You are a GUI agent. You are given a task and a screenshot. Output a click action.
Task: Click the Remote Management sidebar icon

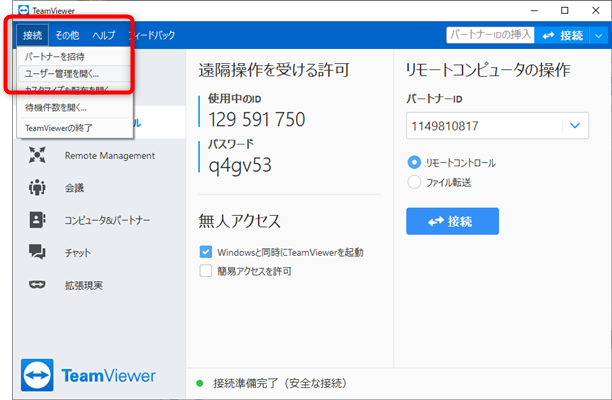coord(37,155)
